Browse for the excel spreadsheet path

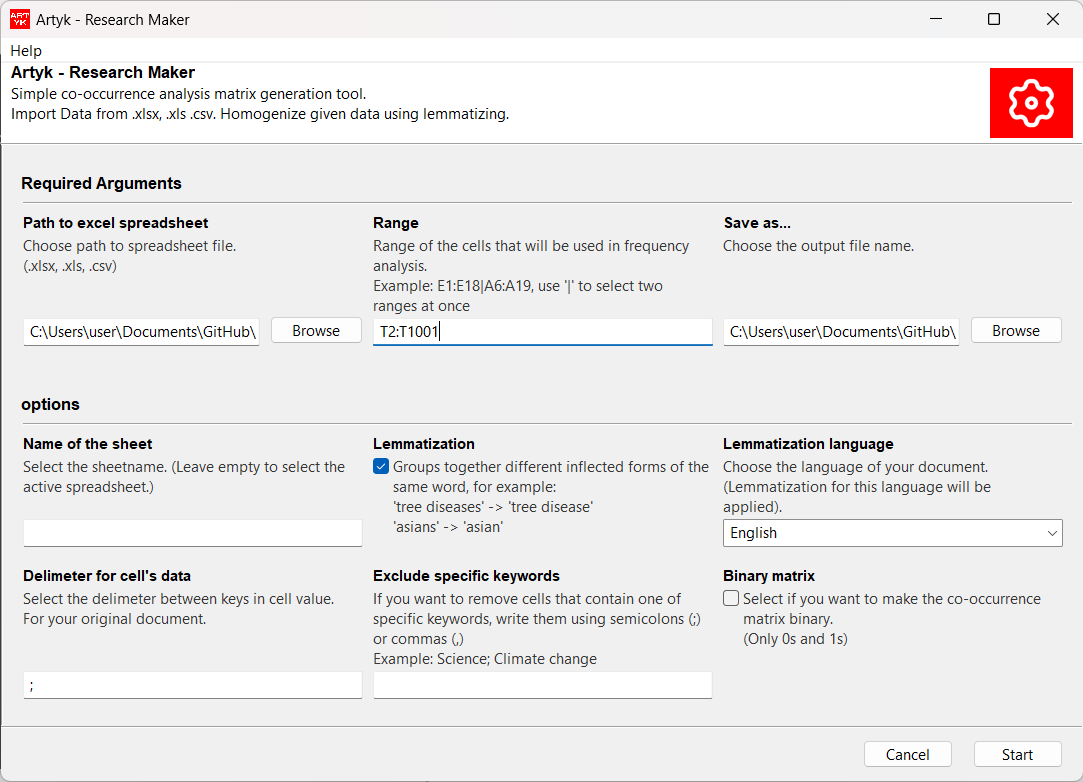(x=316, y=331)
